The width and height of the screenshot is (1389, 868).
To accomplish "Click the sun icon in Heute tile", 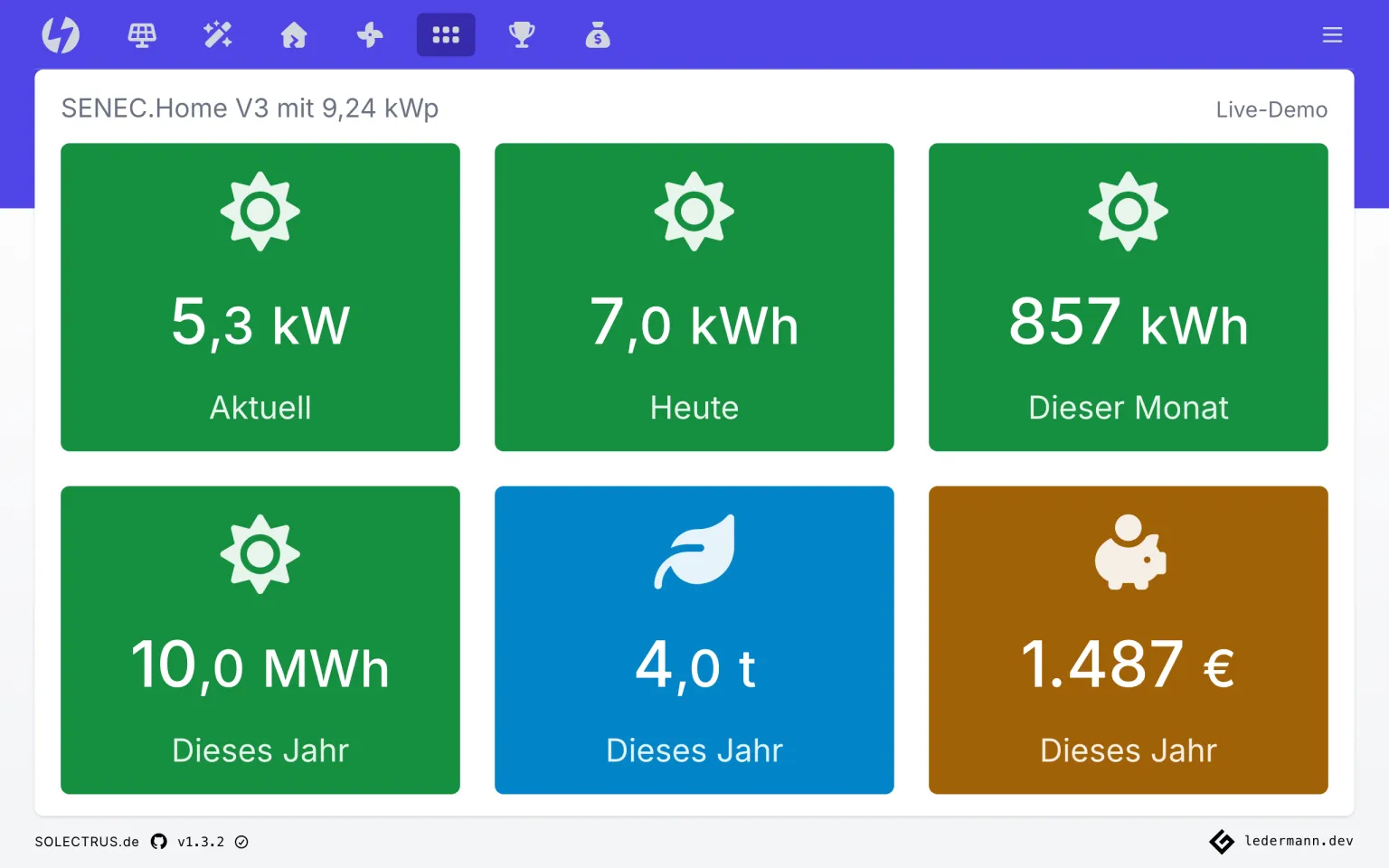I will [694, 212].
